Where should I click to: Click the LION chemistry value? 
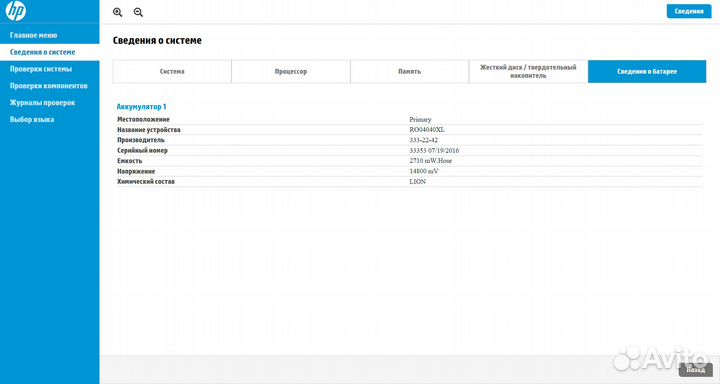[x=417, y=181]
